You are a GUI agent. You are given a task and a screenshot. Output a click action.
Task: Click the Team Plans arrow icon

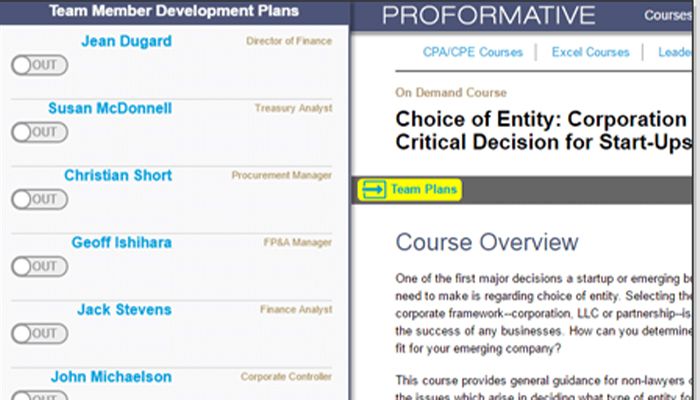pos(374,189)
